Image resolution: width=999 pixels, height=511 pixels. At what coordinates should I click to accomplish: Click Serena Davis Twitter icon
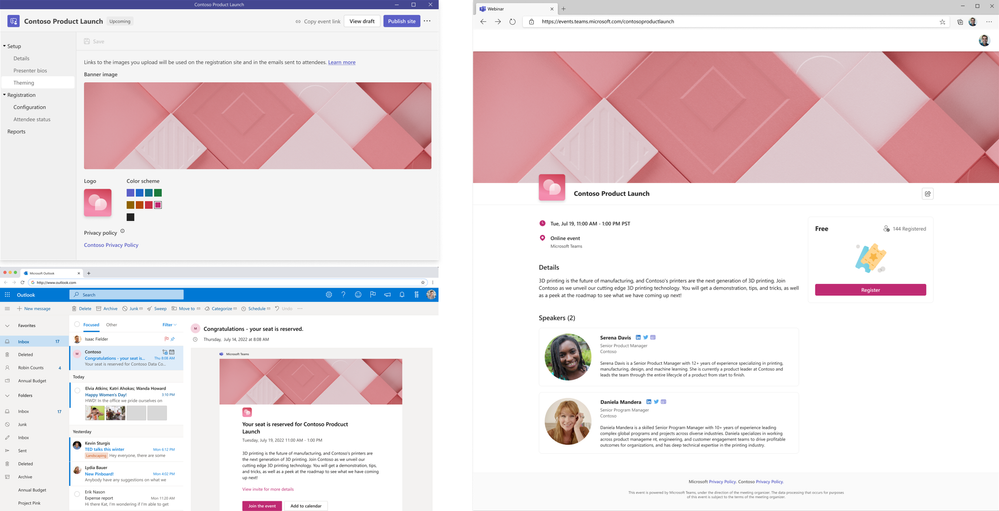(x=645, y=338)
